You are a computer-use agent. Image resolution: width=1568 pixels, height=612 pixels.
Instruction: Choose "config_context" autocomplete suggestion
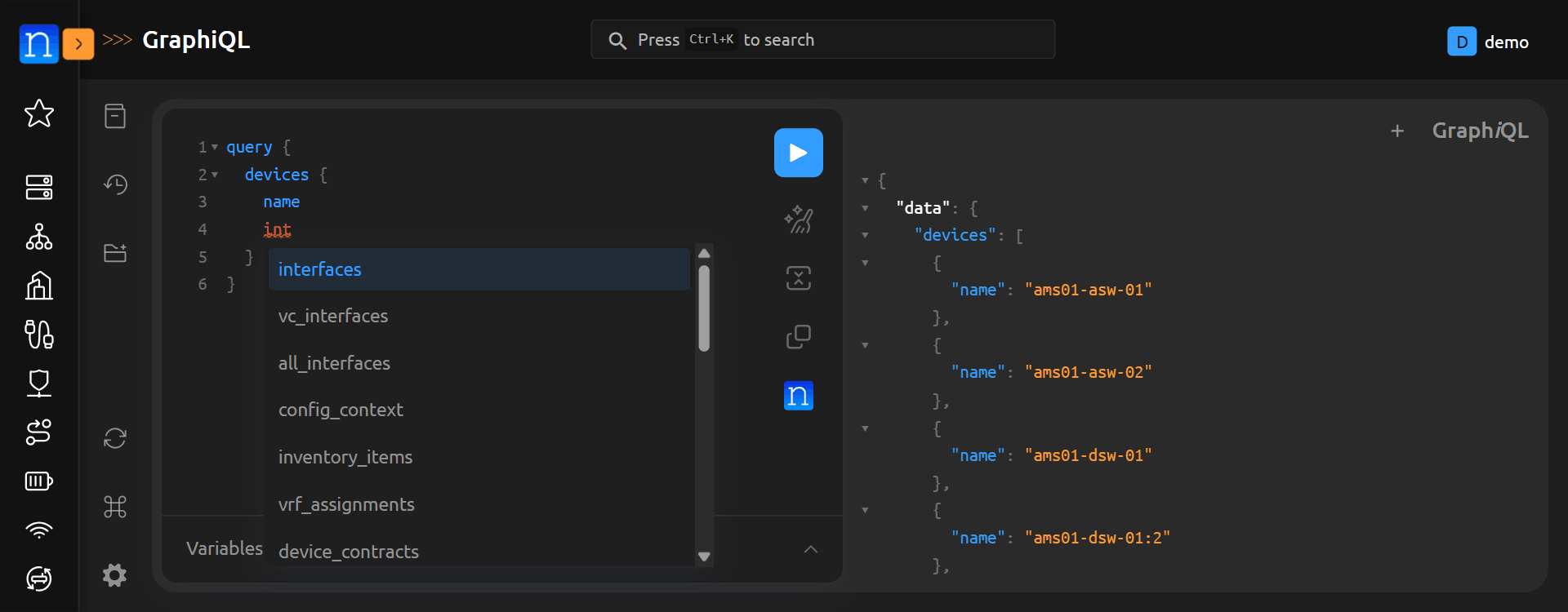[x=479, y=410]
